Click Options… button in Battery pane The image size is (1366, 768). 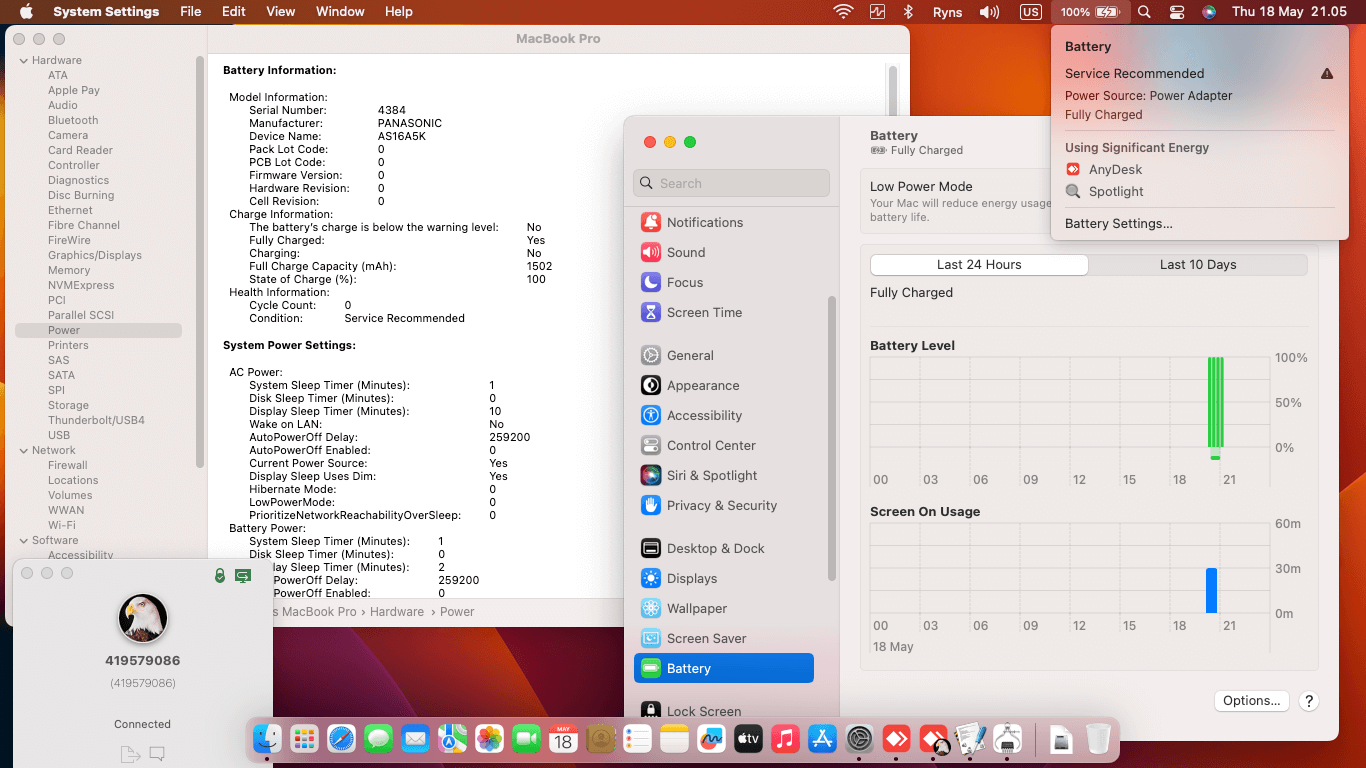(x=1251, y=701)
